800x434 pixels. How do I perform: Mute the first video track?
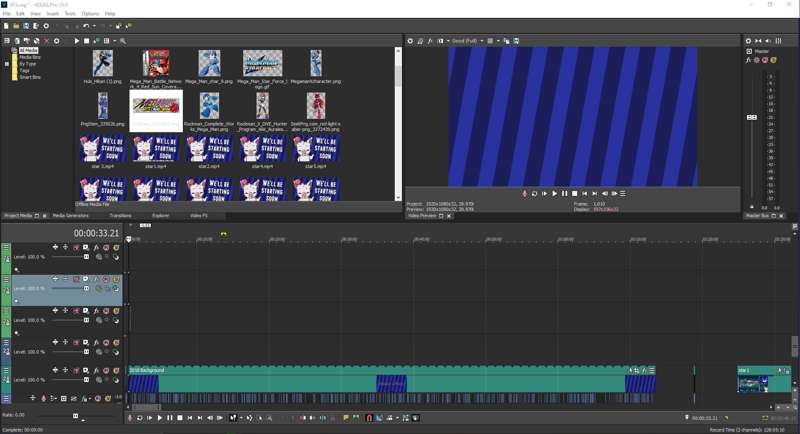106,247
